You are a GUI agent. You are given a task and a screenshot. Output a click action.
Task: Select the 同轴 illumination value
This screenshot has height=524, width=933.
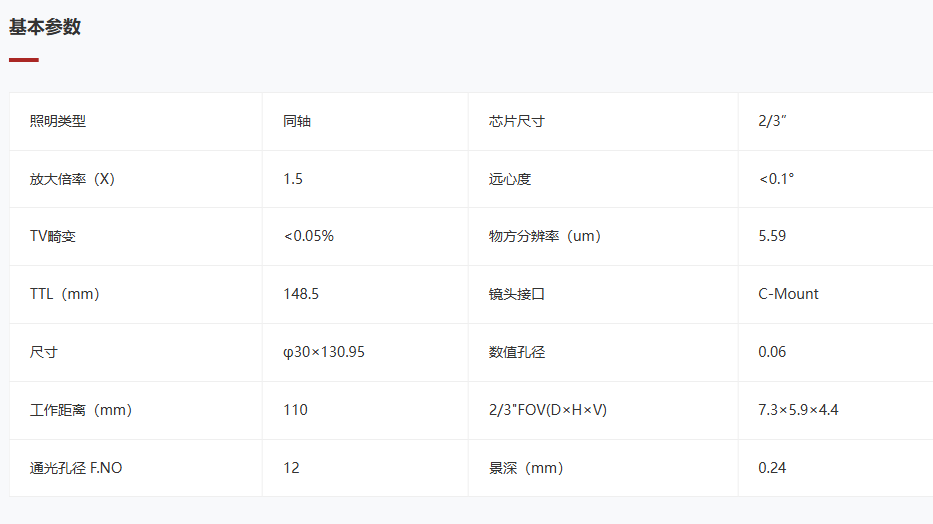(297, 121)
